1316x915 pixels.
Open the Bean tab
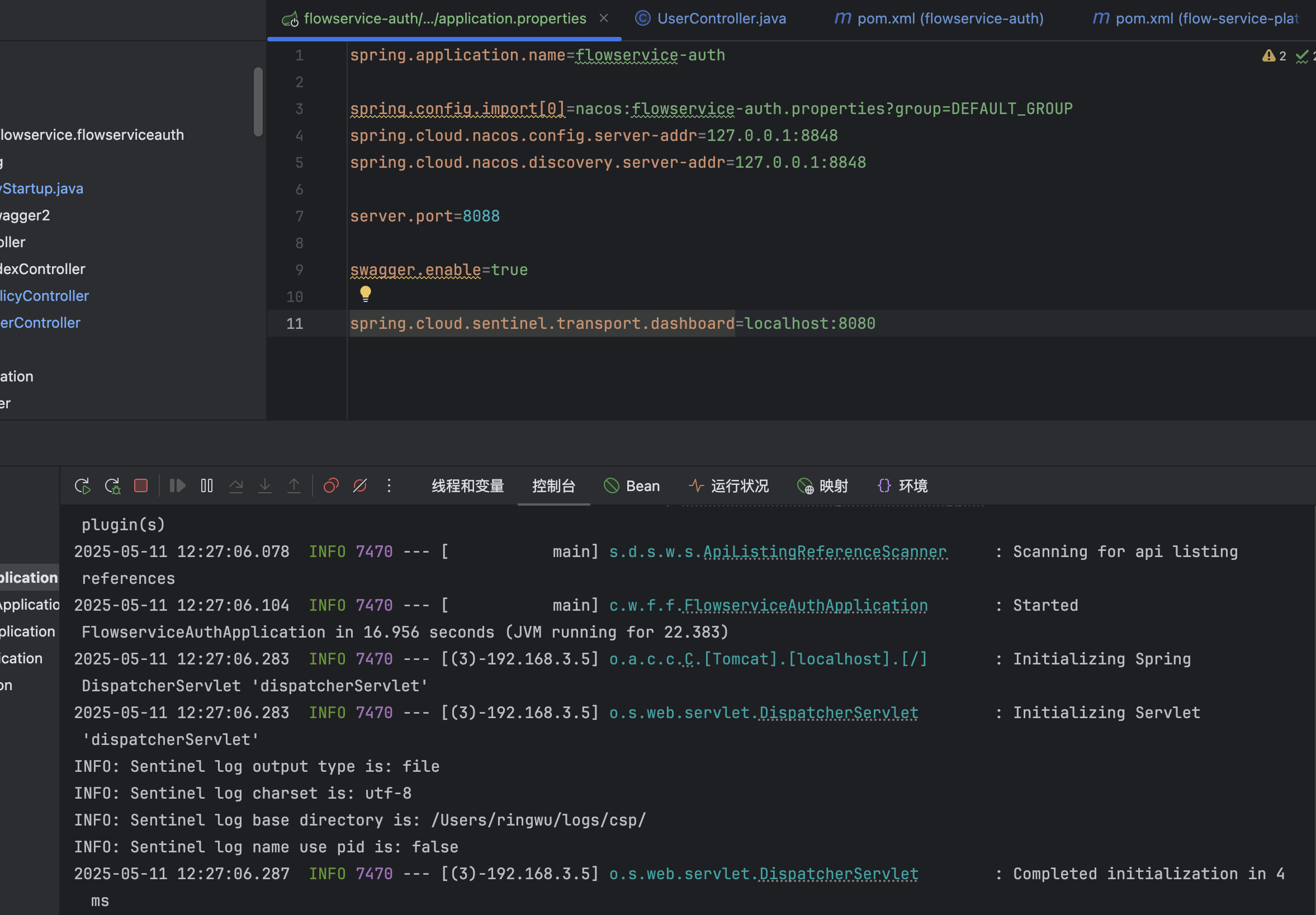tap(632, 486)
